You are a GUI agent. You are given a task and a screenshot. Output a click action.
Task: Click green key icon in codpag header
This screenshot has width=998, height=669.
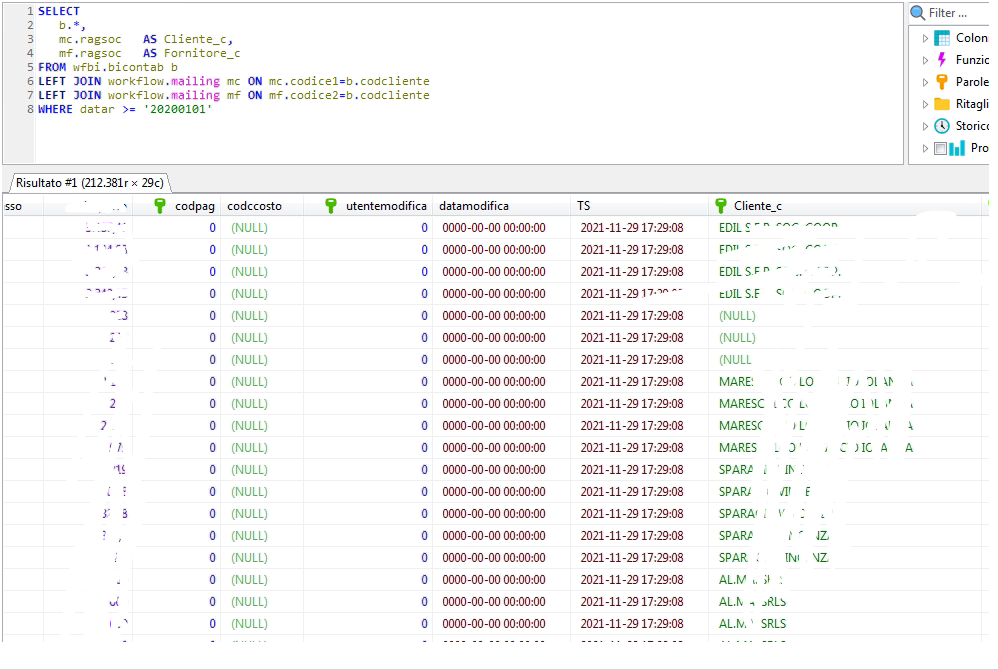(160, 206)
